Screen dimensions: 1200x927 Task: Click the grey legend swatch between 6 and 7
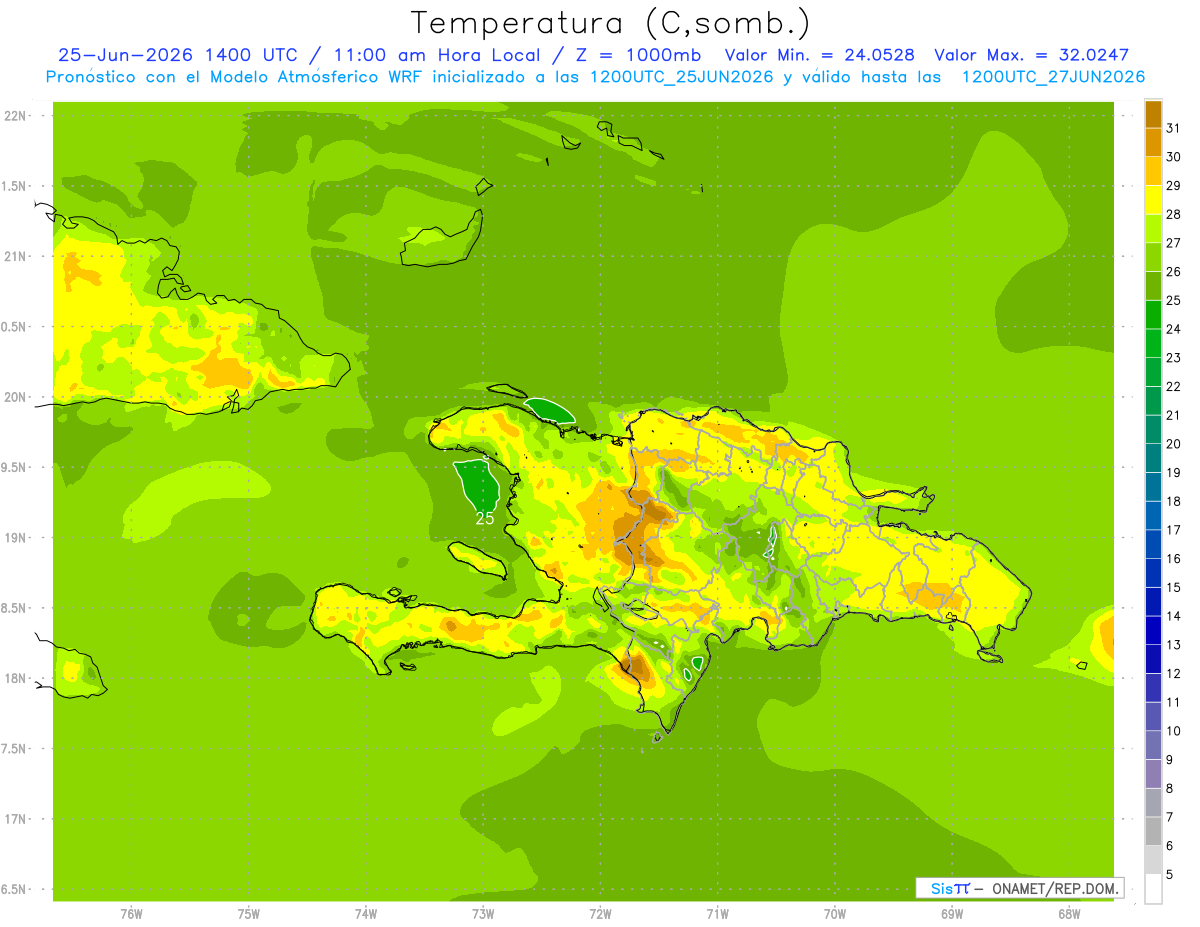click(x=1153, y=831)
